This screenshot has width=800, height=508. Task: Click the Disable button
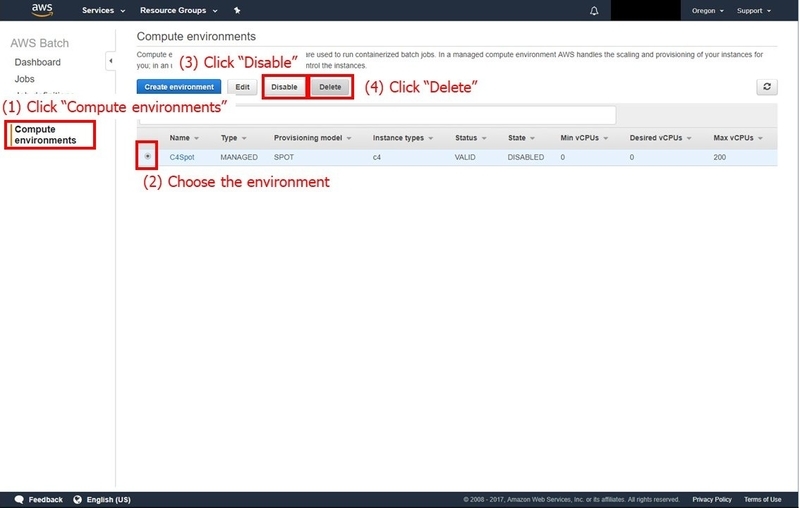(284, 87)
